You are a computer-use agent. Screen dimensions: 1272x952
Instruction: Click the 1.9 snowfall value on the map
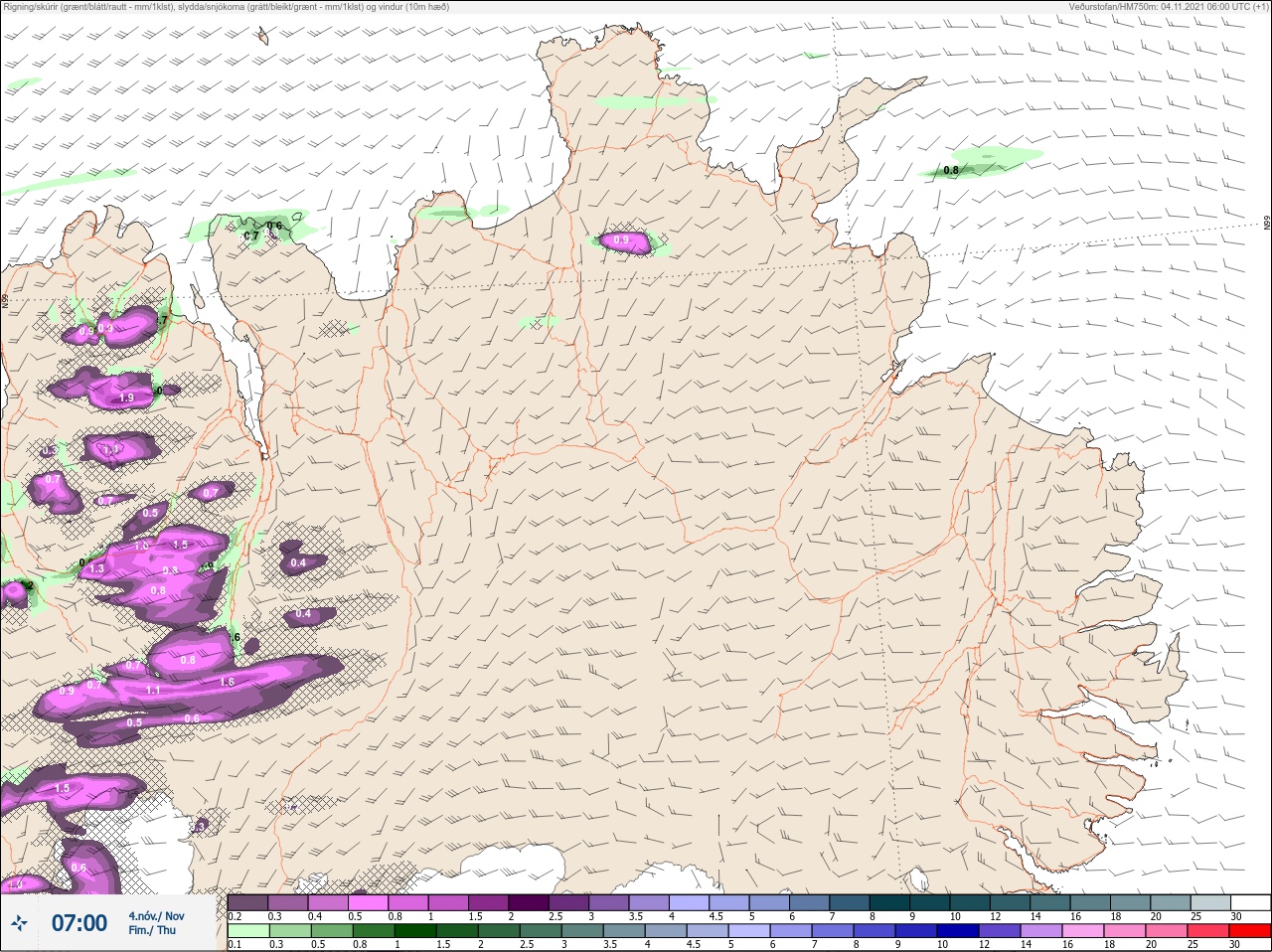(126, 397)
